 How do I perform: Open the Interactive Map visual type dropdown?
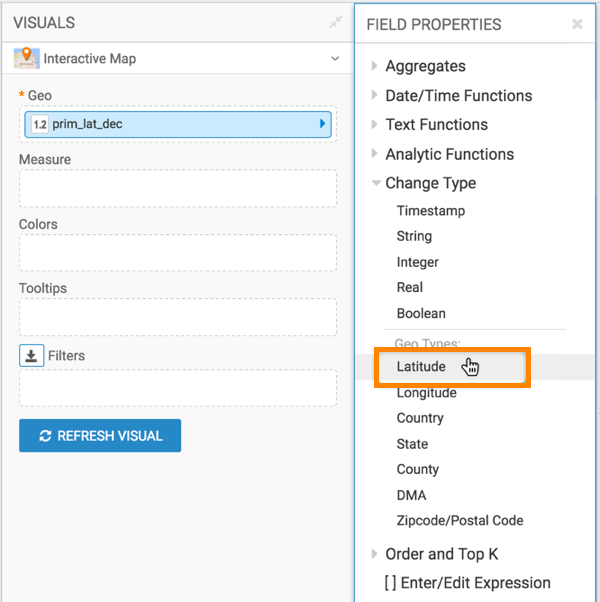click(334, 59)
